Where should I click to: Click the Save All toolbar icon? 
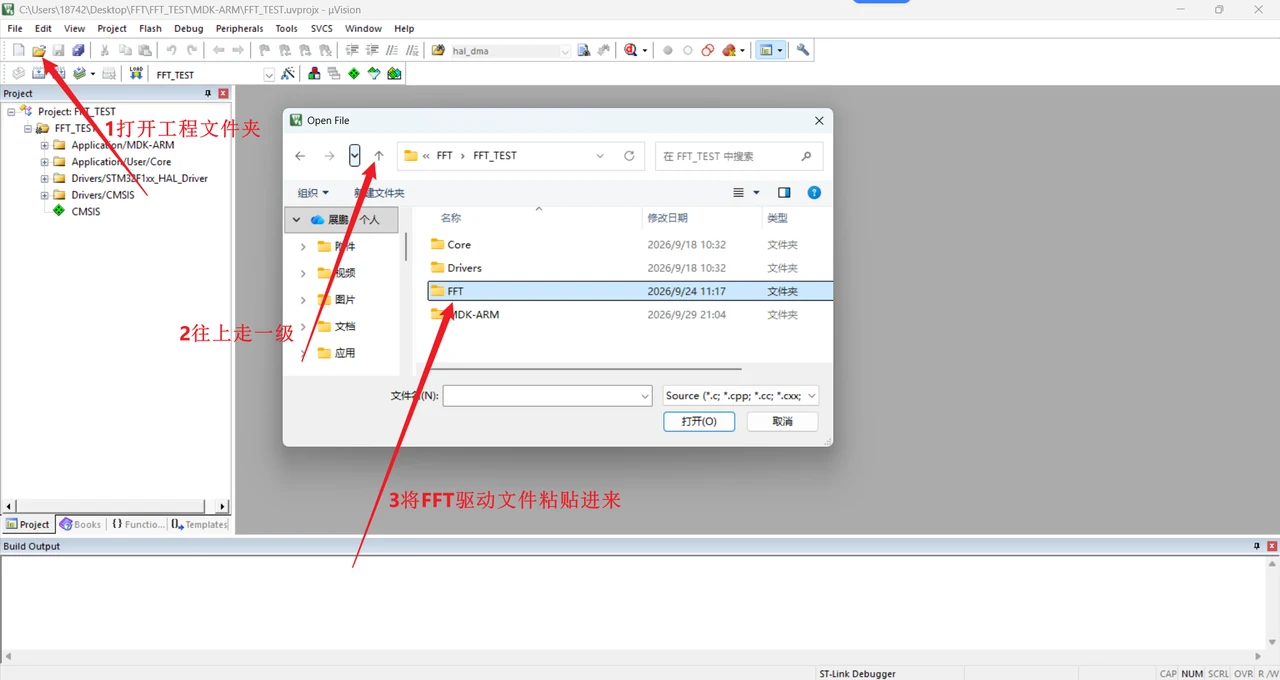[78, 50]
